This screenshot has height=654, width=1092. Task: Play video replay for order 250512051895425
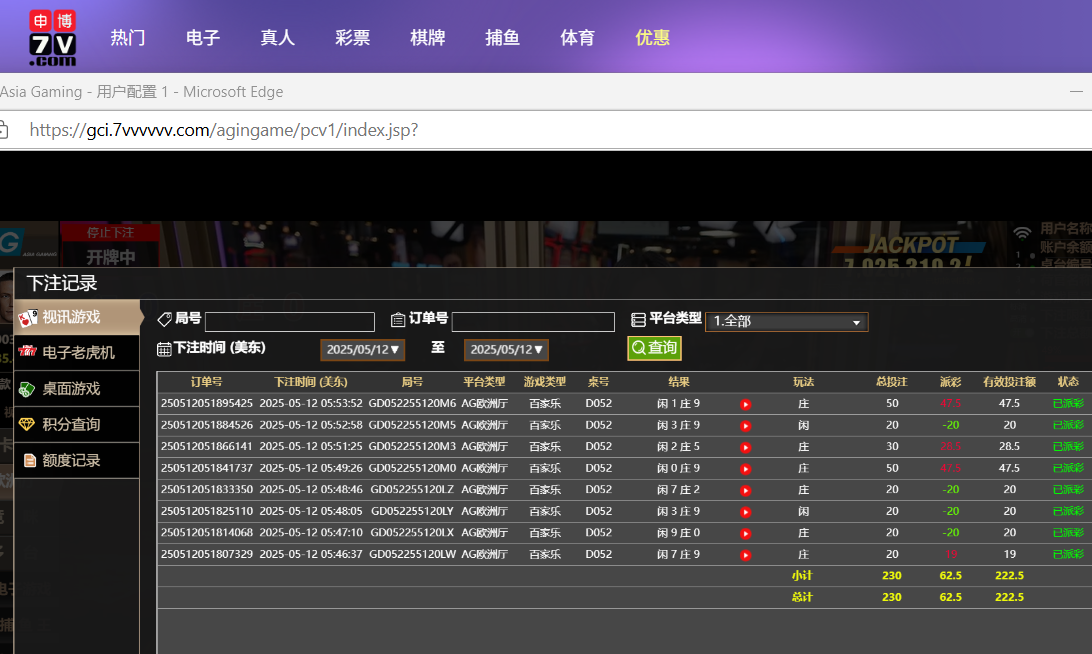coord(745,404)
